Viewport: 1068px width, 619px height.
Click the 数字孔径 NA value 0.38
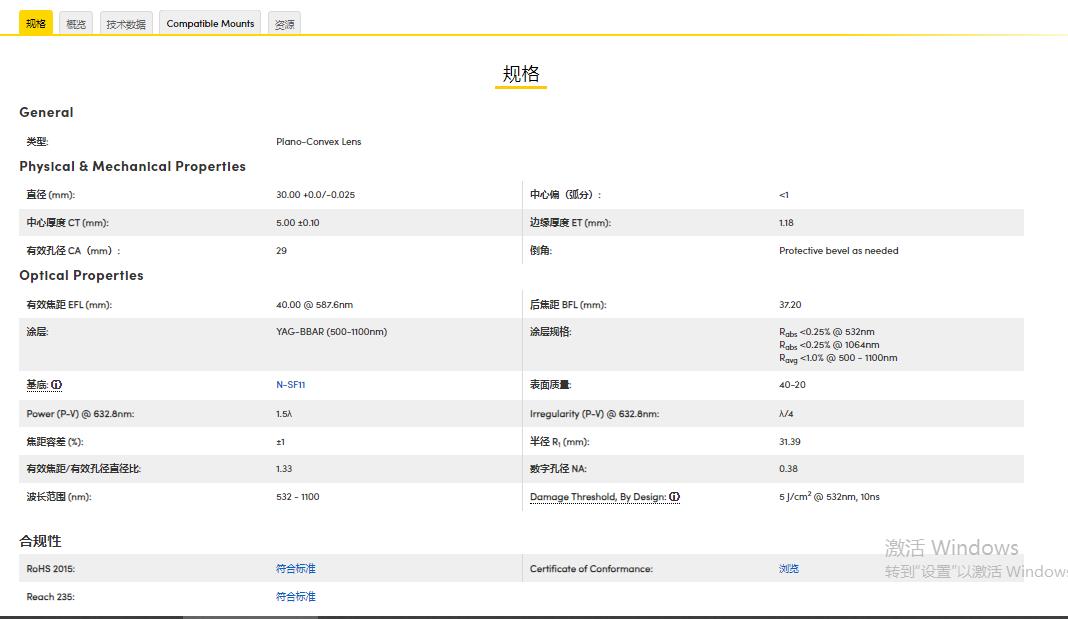tap(785, 468)
